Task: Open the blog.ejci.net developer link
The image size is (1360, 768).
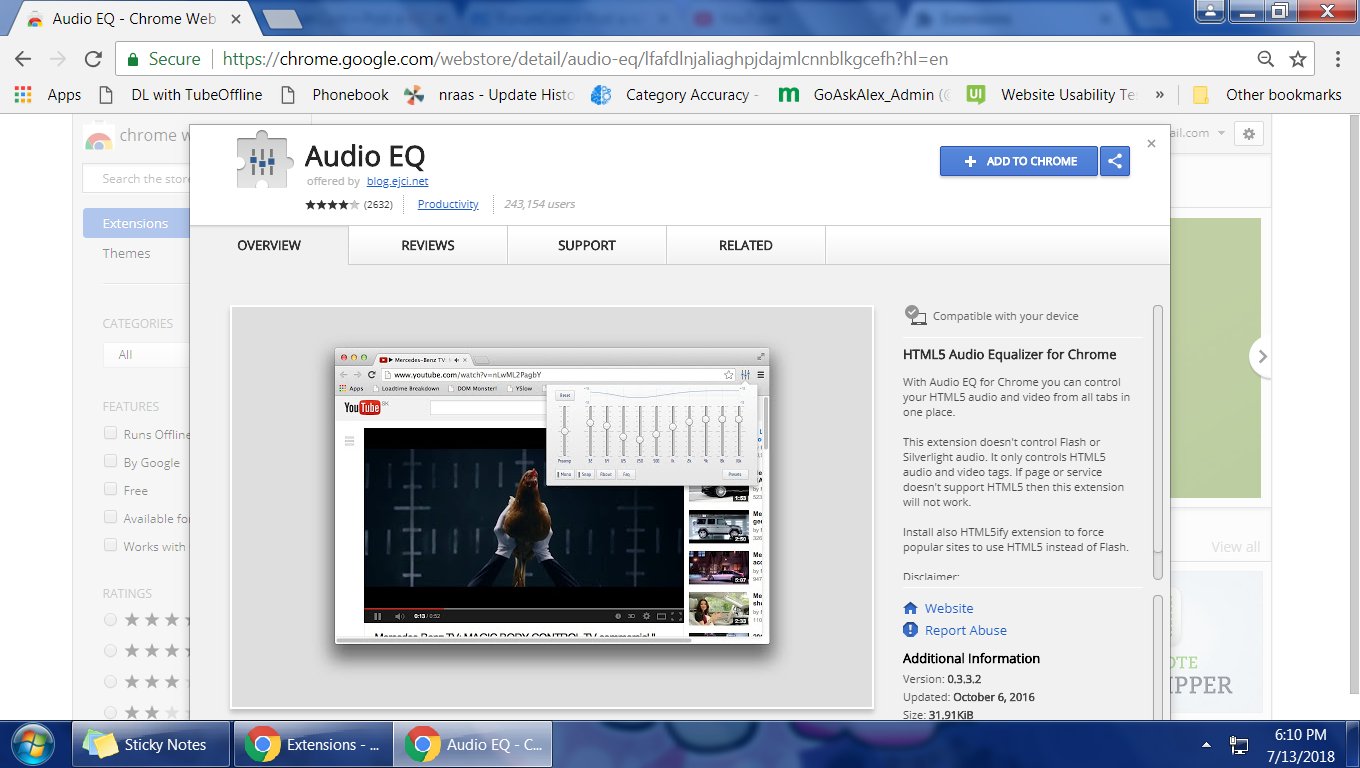Action: pyautogui.click(x=397, y=181)
